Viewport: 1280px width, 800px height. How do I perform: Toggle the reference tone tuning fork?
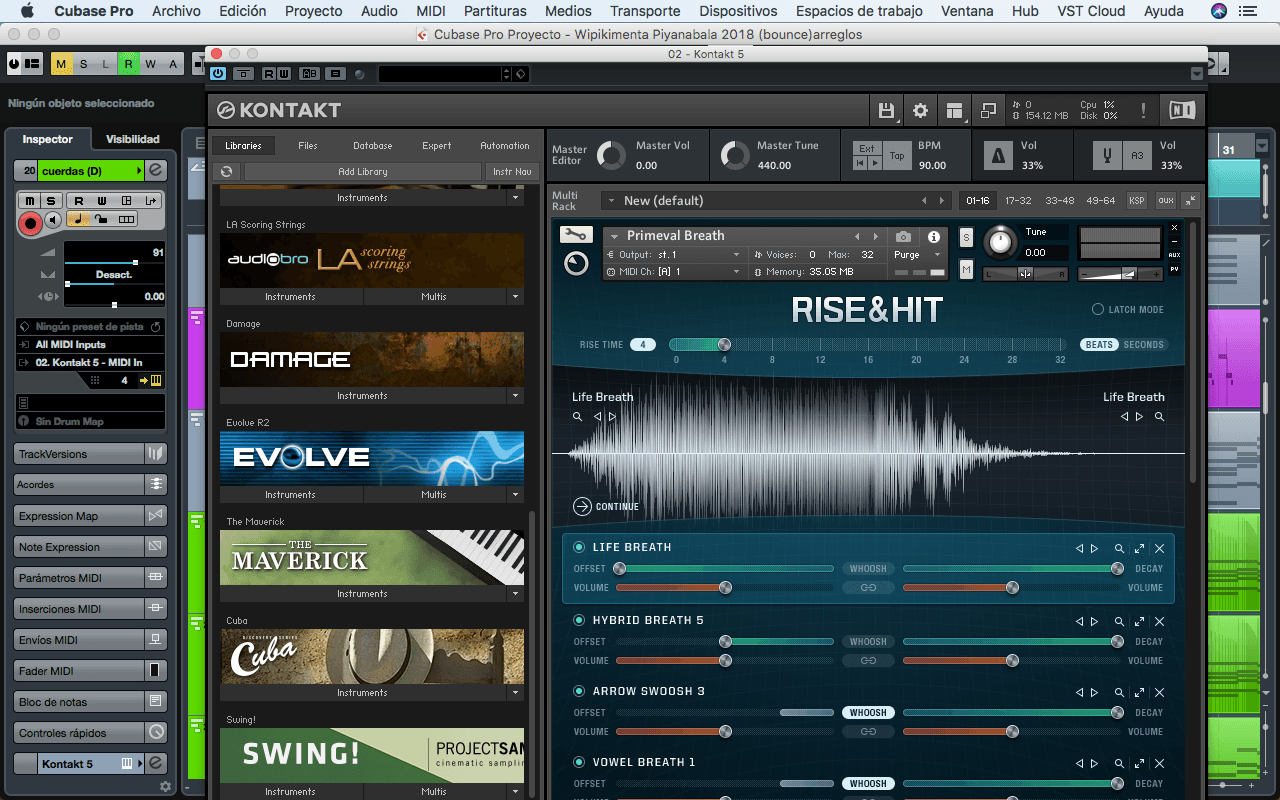pos(1107,155)
